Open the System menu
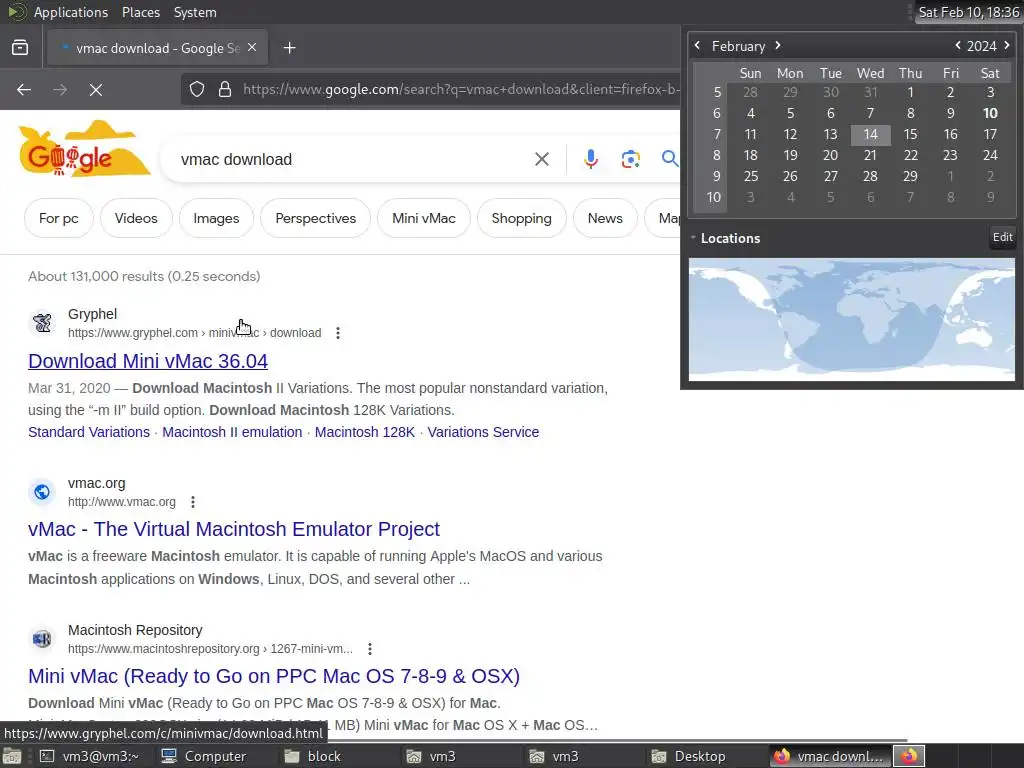 point(195,12)
